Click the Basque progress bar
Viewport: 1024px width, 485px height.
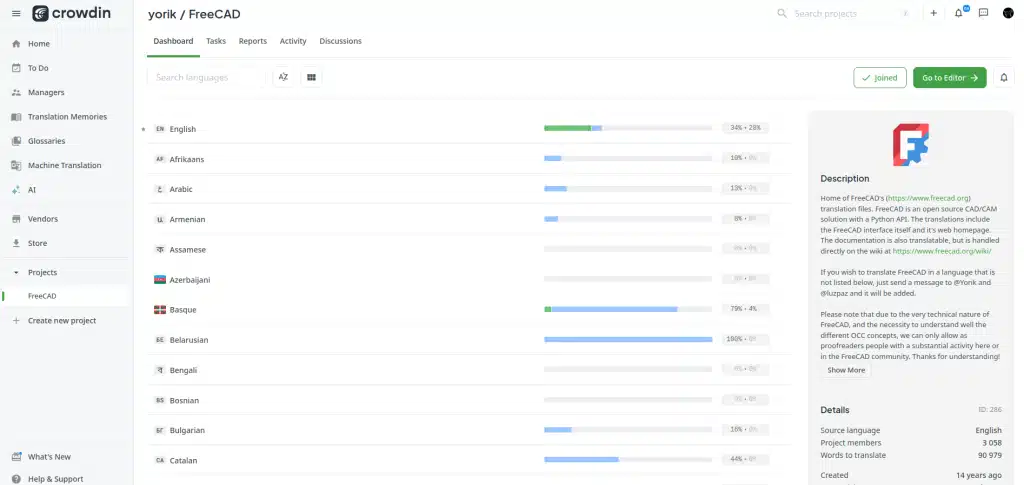628,309
